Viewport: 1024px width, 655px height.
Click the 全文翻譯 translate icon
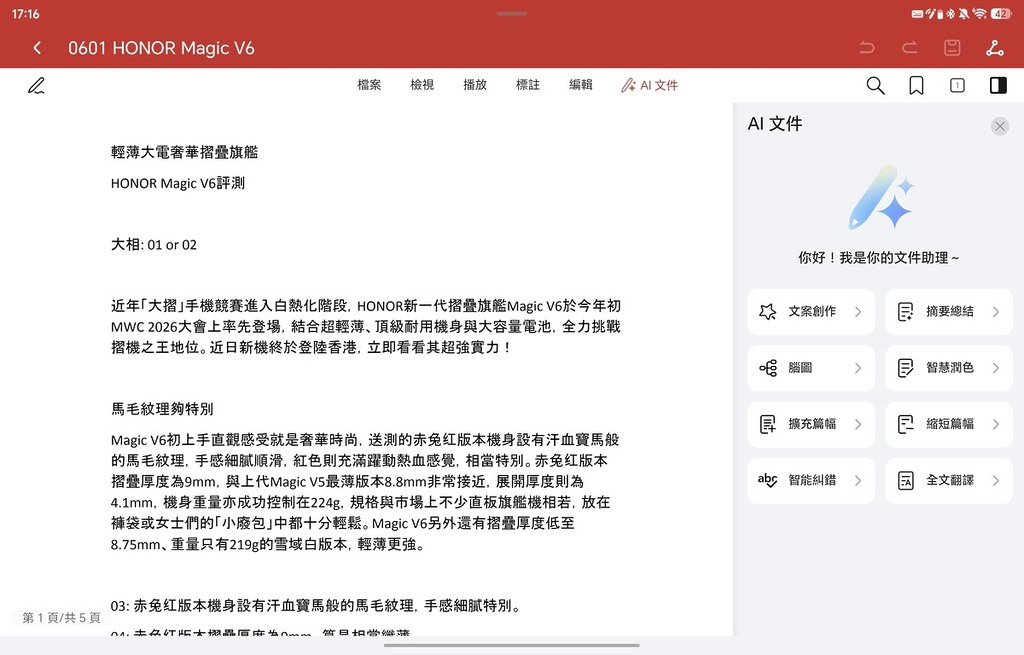(906, 481)
